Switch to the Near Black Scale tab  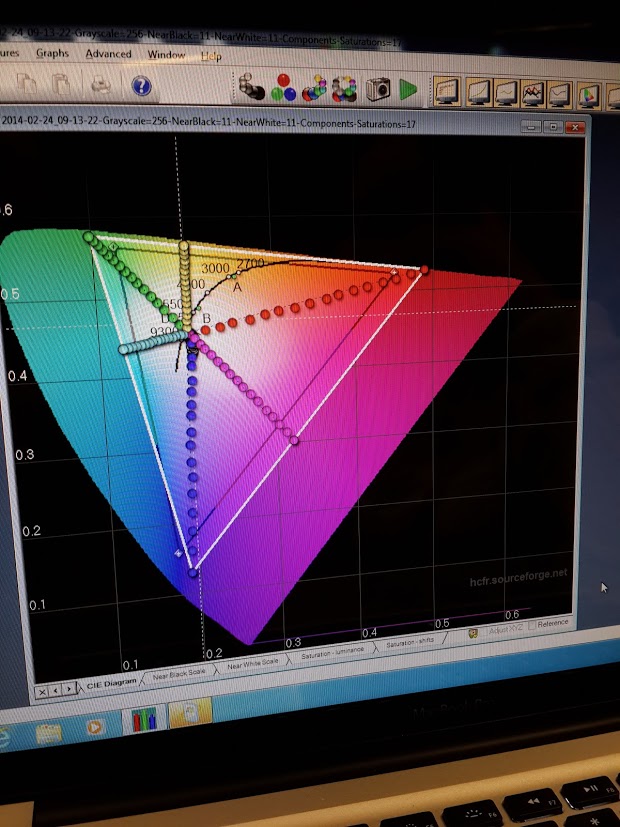(x=176, y=673)
